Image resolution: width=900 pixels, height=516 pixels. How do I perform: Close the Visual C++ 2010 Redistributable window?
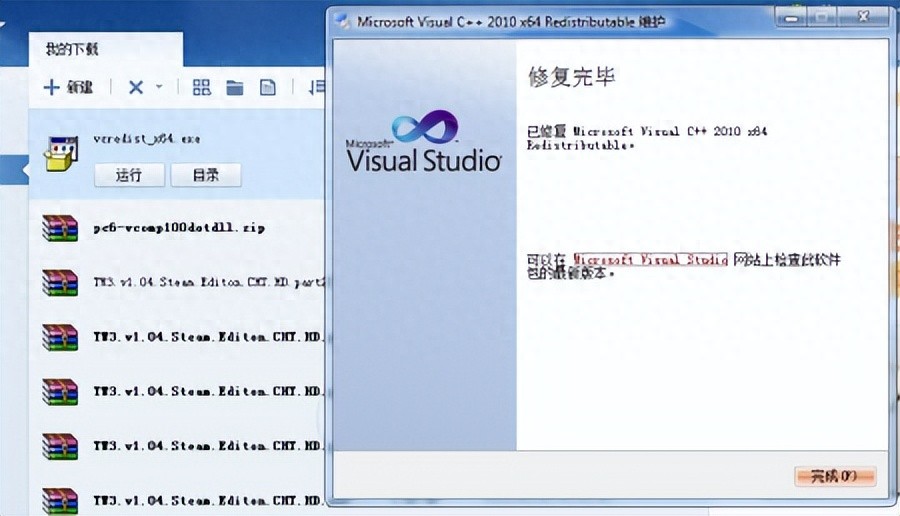click(863, 19)
